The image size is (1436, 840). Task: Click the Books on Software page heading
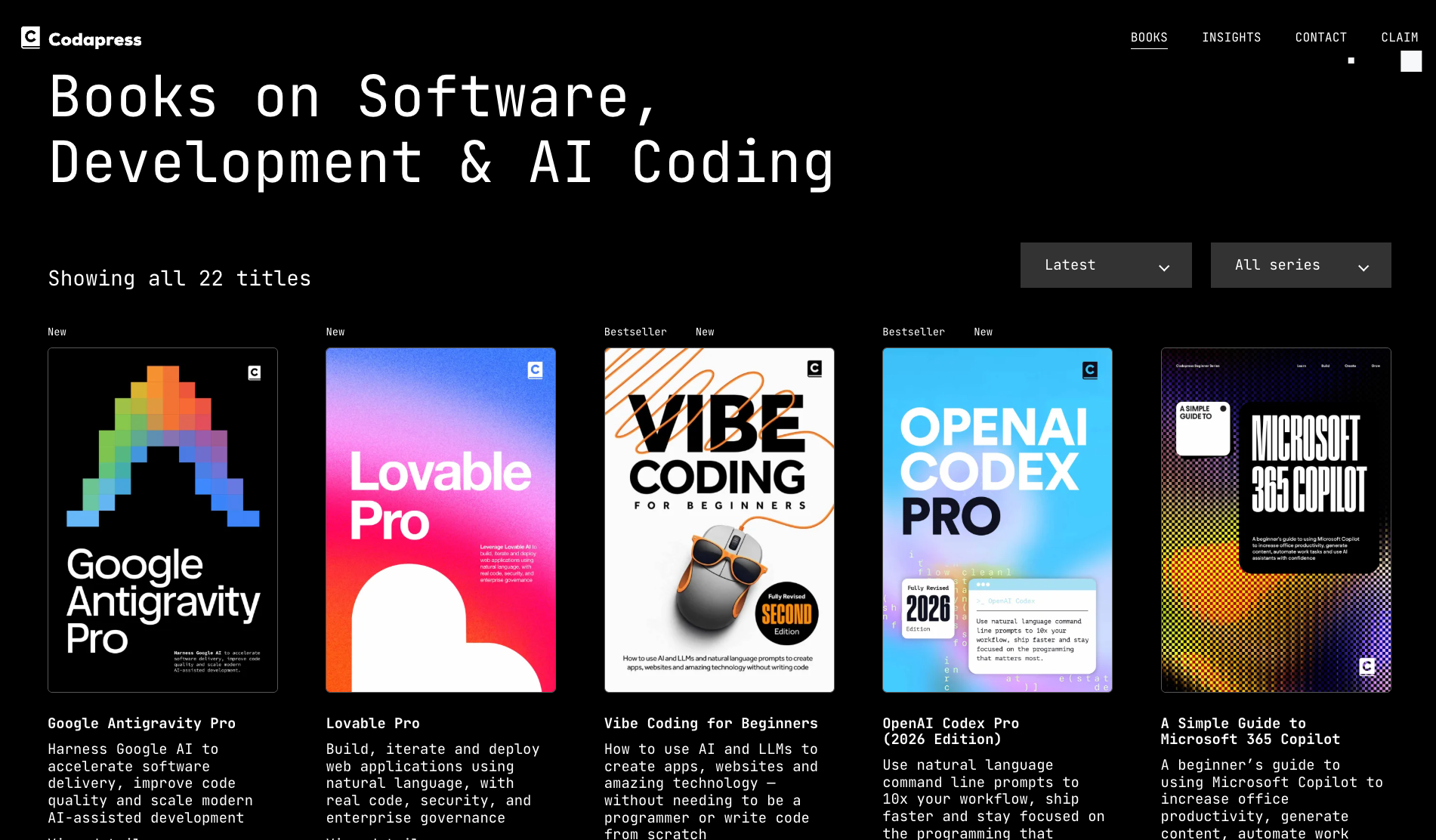coord(441,129)
